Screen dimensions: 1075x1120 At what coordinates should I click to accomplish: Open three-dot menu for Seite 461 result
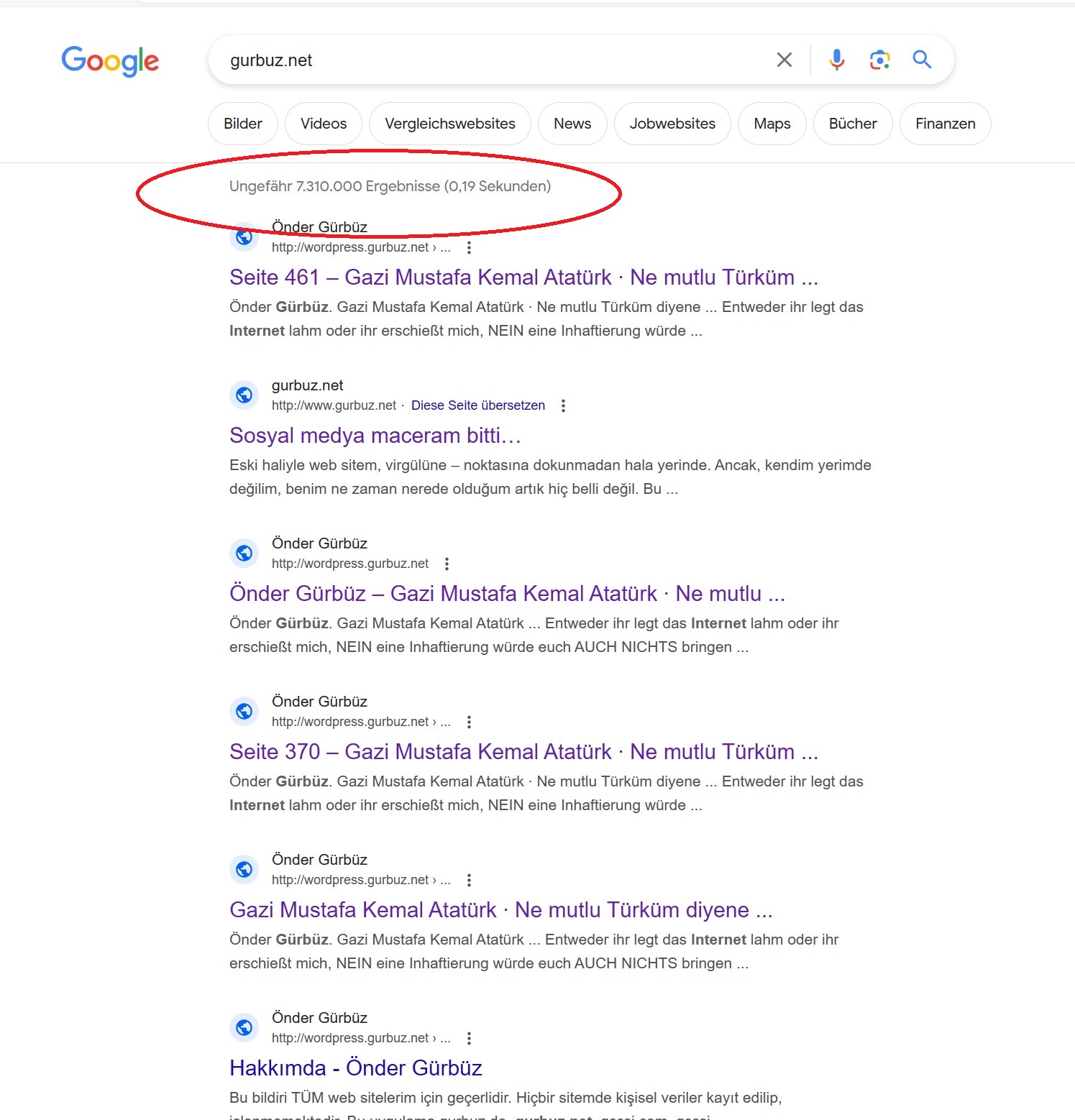coord(469,247)
